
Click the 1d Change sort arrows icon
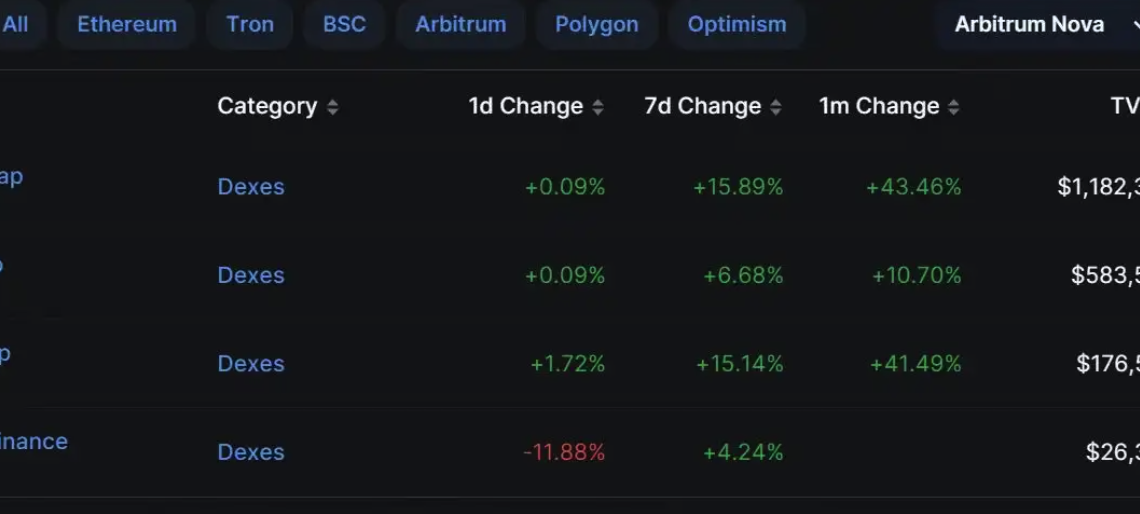tap(598, 107)
